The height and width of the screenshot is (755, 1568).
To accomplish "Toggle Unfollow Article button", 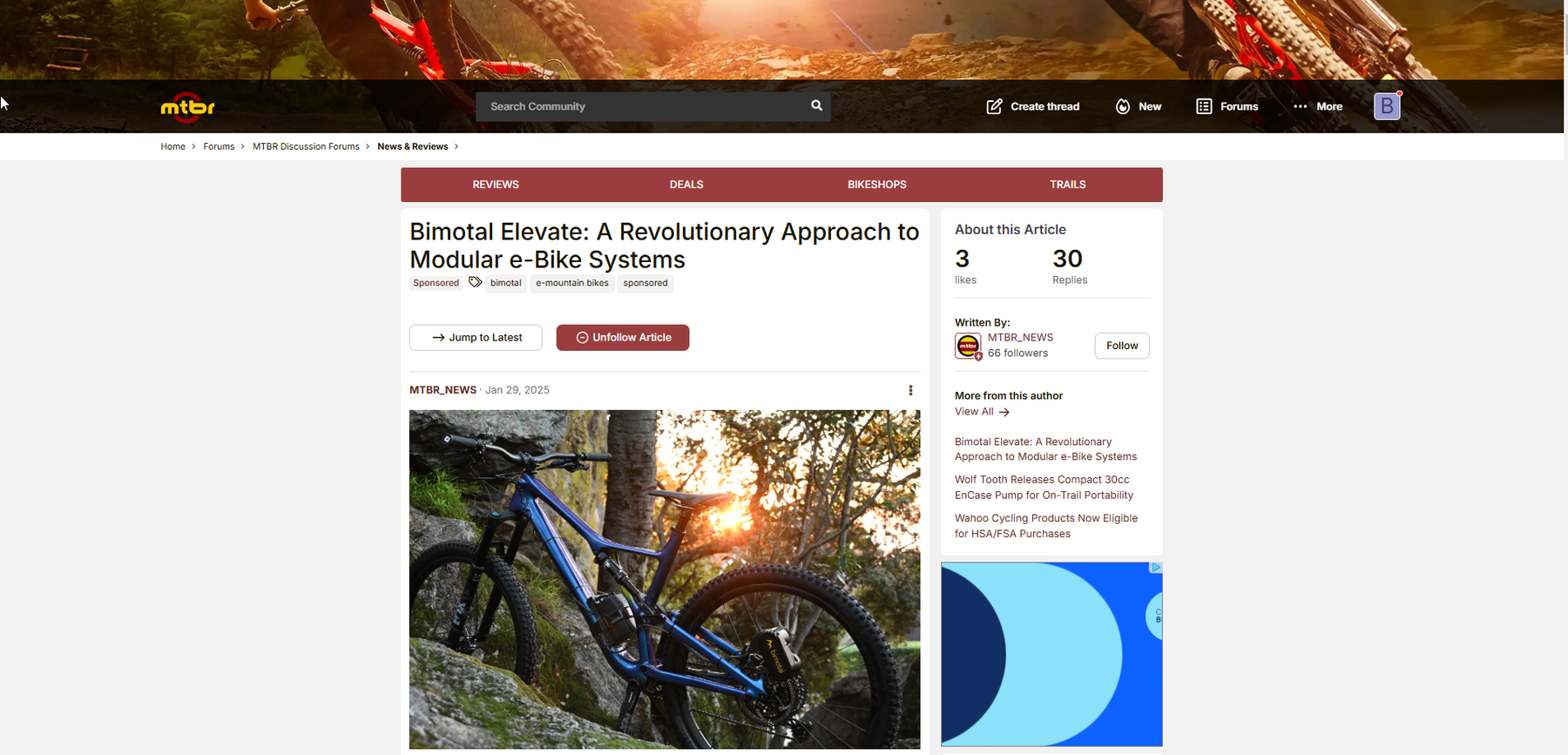I will point(623,338).
